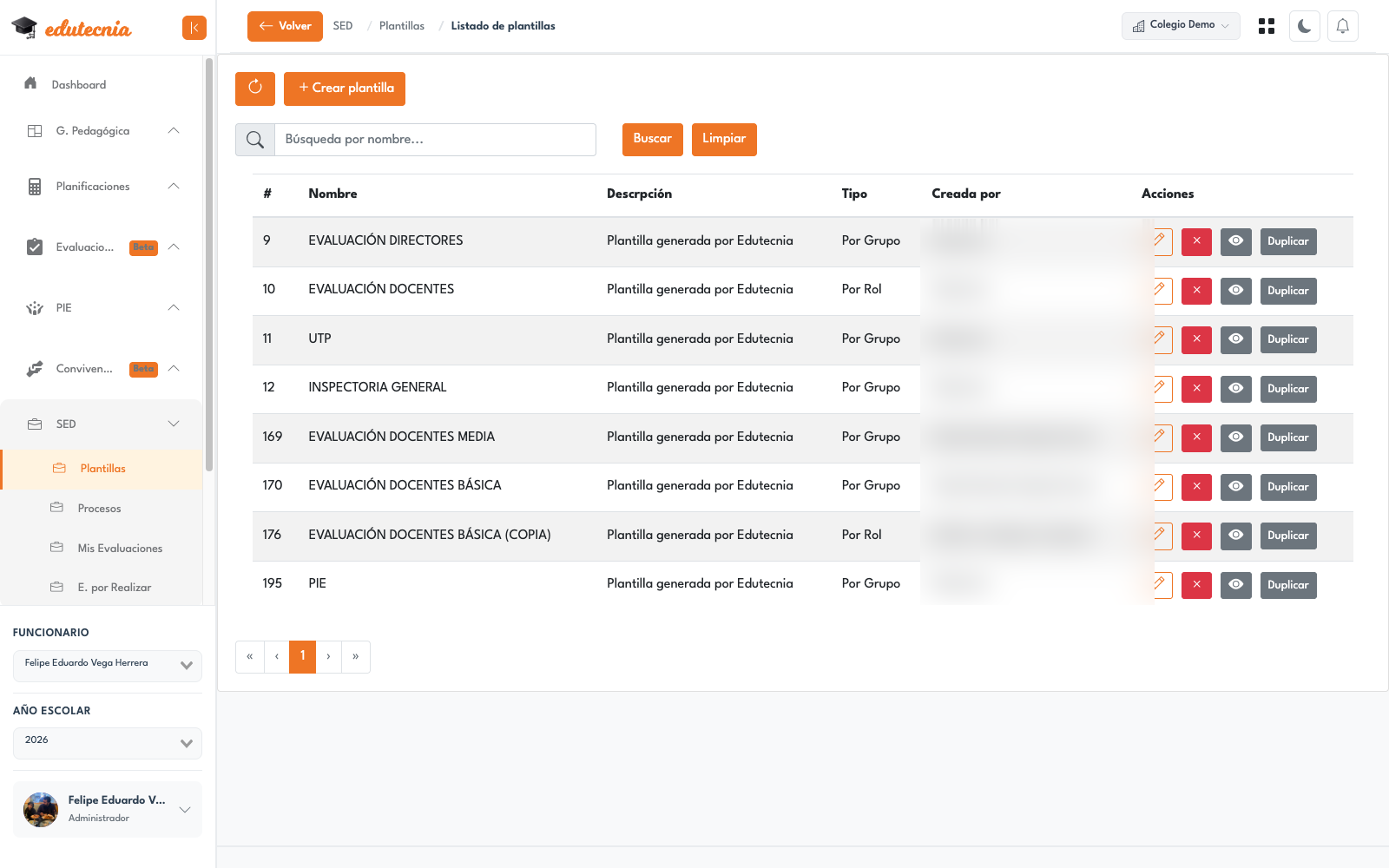This screenshot has width=1389, height=868.
Task: Expand the Planificaciones menu
Action: [x=104, y=187]
